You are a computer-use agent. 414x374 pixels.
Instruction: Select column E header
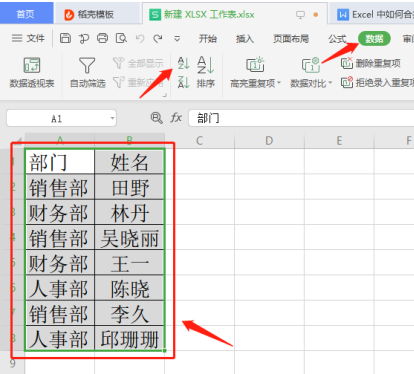[x=339, y=141]
